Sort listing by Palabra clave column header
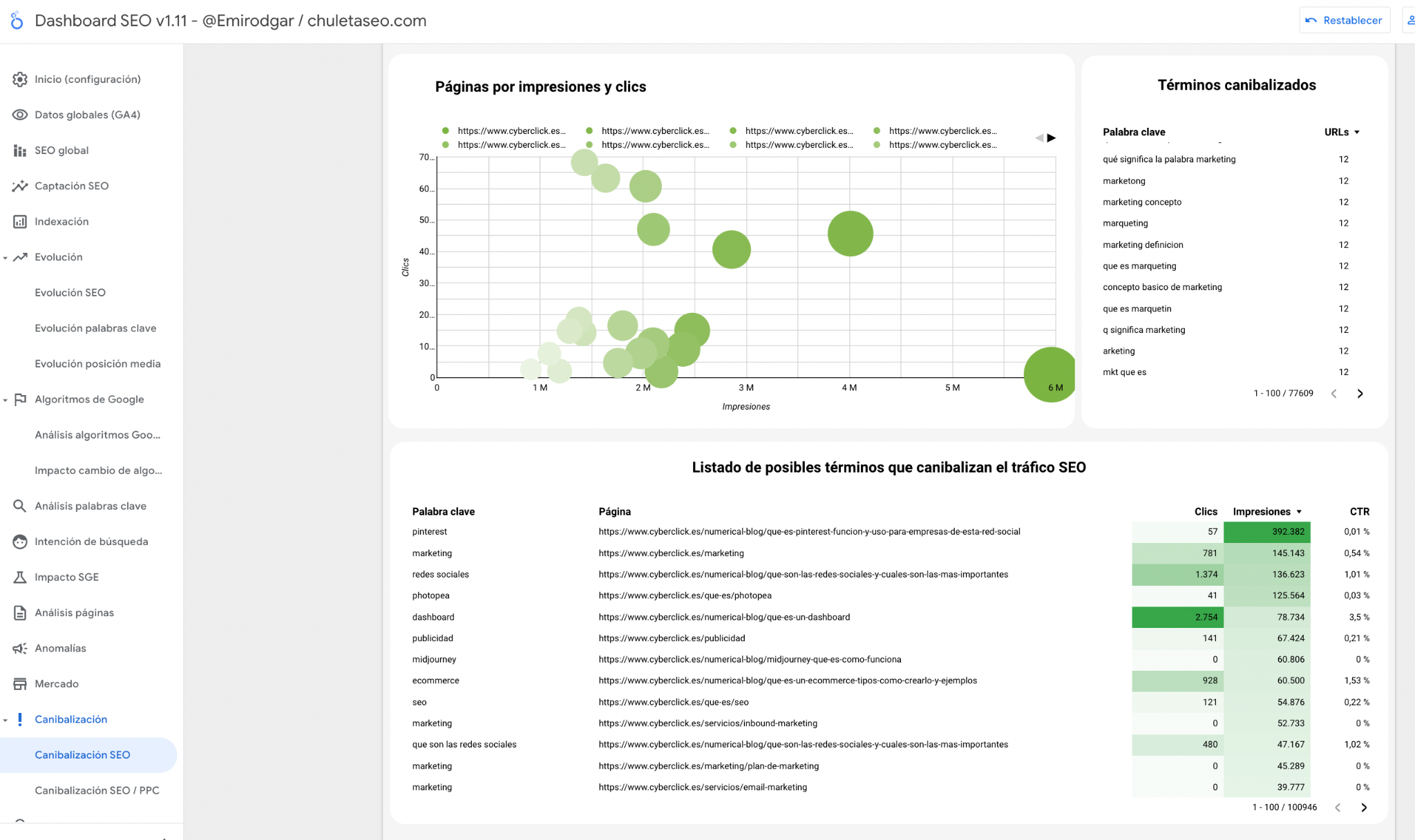 pyautogui.click(x=444, y=512)
